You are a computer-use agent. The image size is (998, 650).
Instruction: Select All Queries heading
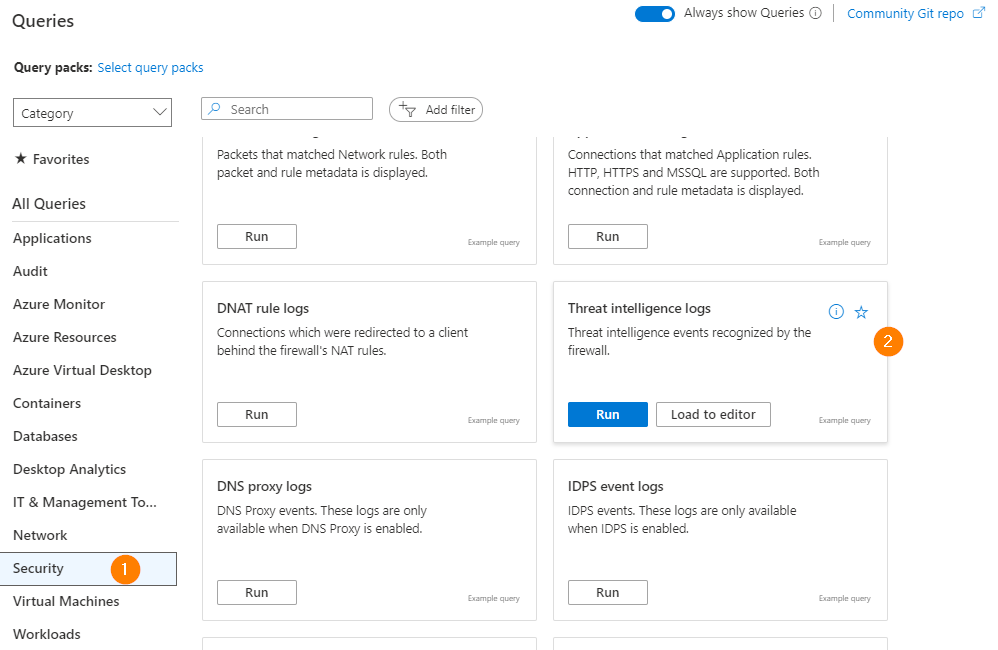point(49,204)
